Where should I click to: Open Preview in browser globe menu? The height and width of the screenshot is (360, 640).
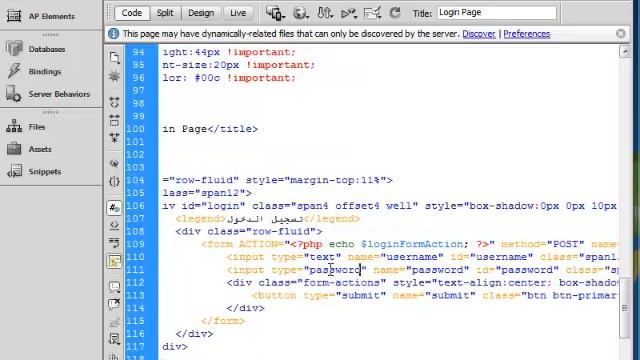coord(300,13)
